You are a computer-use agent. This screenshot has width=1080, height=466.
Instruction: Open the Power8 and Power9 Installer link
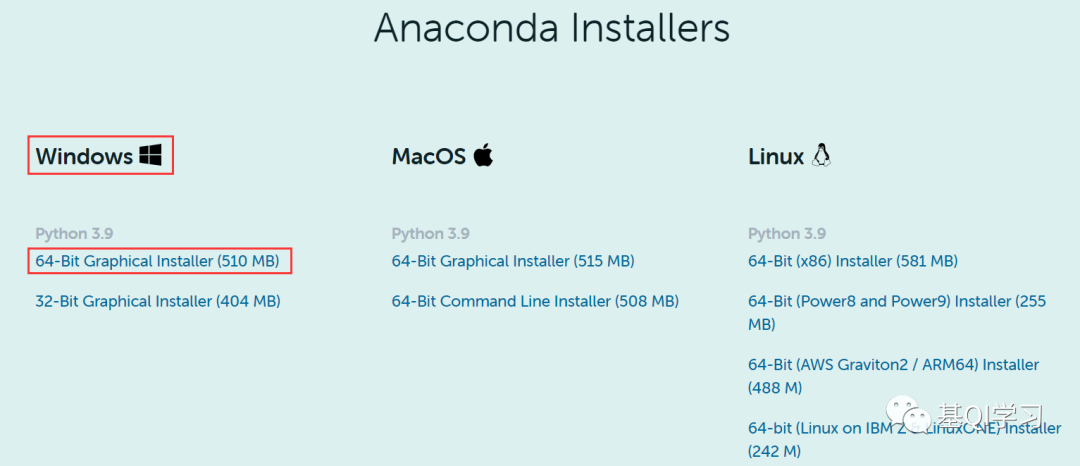[897, 313]
